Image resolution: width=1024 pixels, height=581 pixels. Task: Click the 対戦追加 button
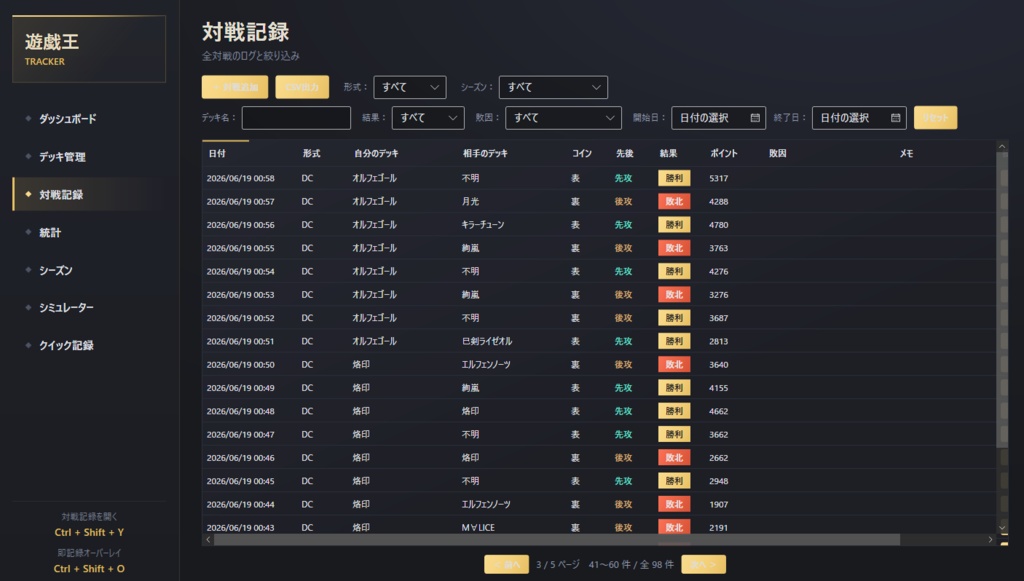point(235,87)
